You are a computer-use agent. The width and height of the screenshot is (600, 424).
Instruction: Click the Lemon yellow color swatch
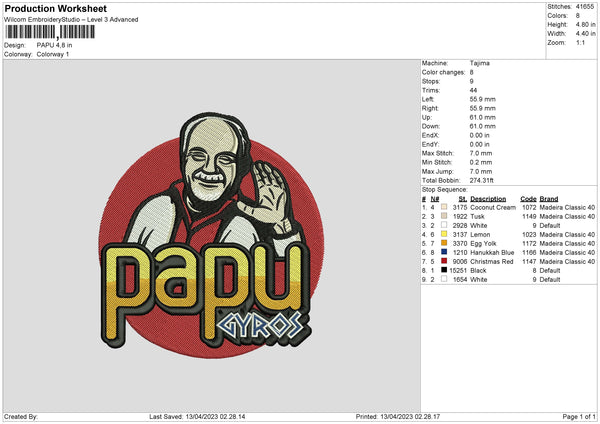pos(444,234)
